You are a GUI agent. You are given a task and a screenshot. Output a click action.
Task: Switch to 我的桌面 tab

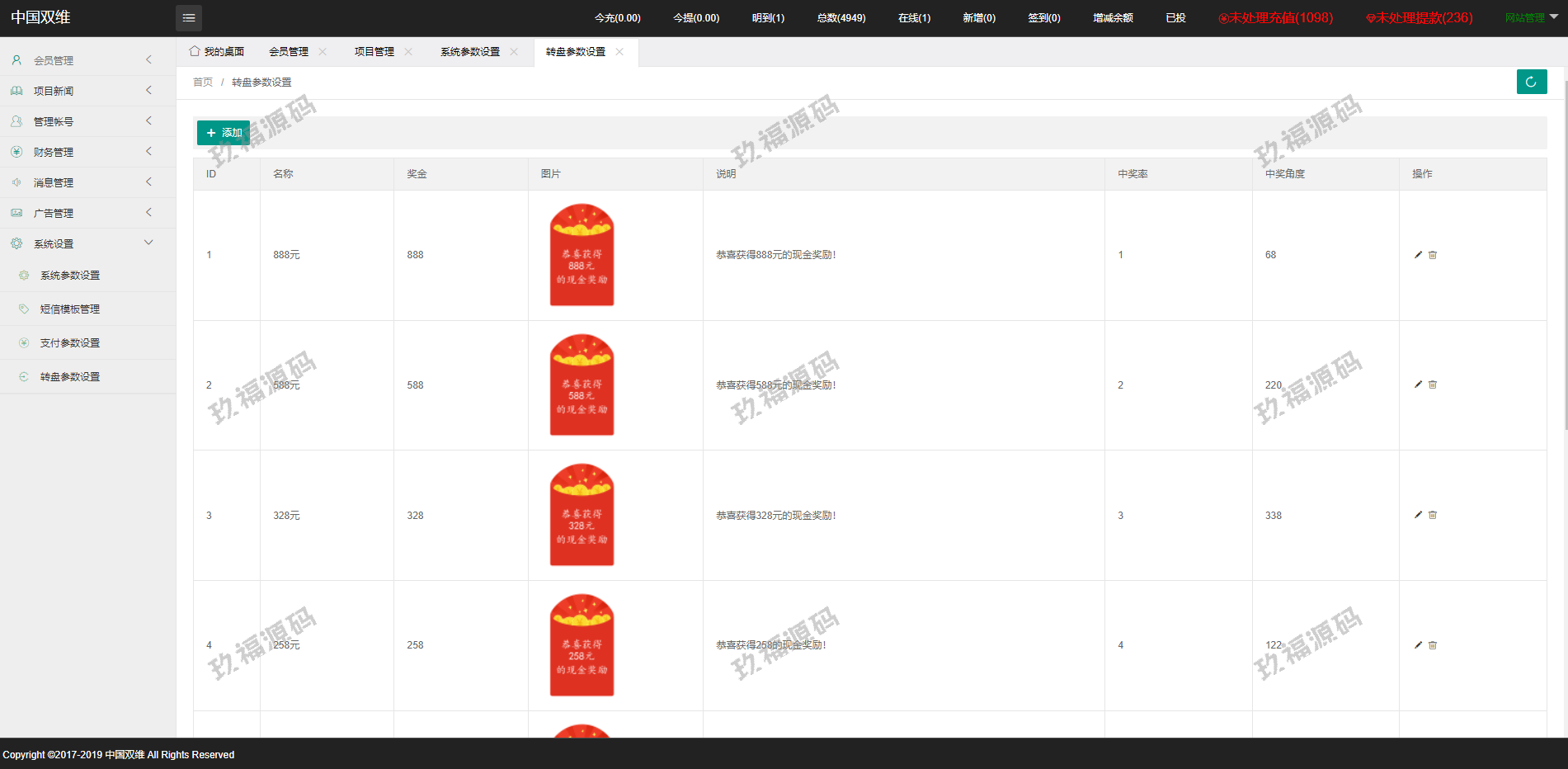[x=217, y=52]
